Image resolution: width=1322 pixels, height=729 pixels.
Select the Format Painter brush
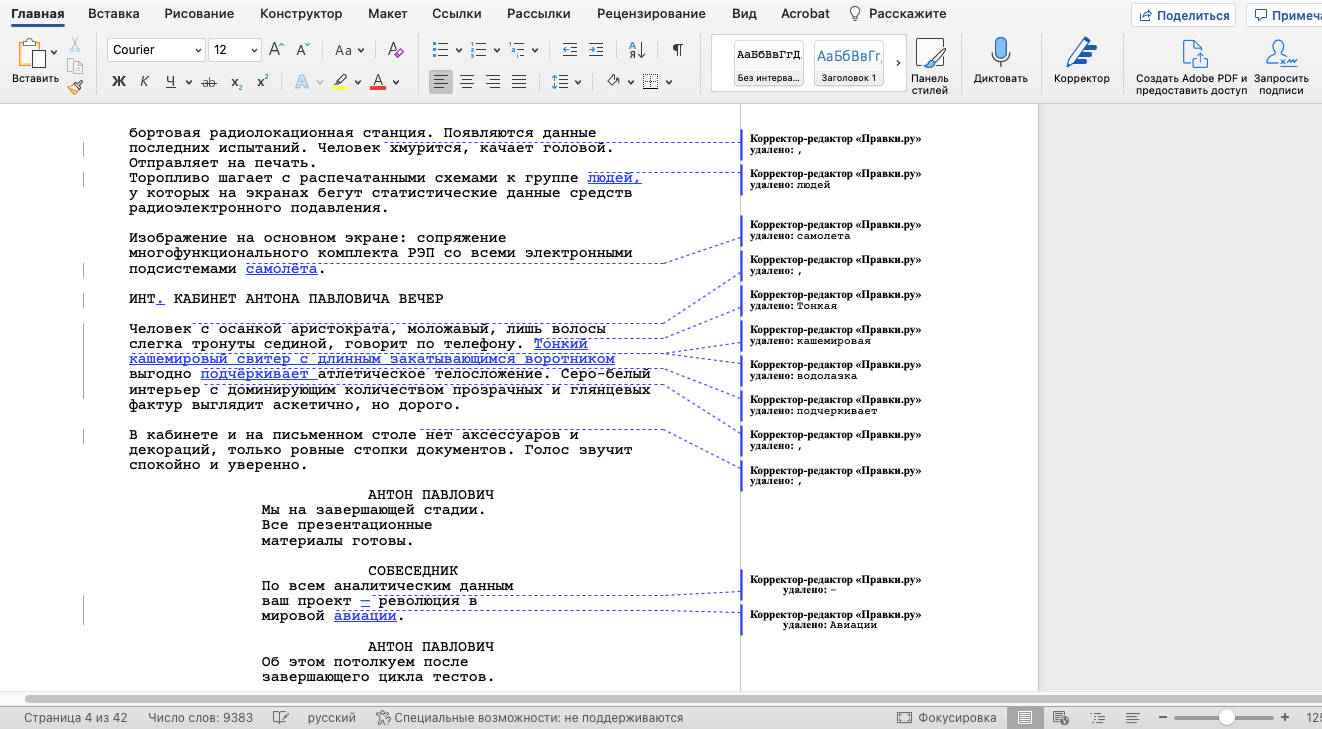pos(75,87)
